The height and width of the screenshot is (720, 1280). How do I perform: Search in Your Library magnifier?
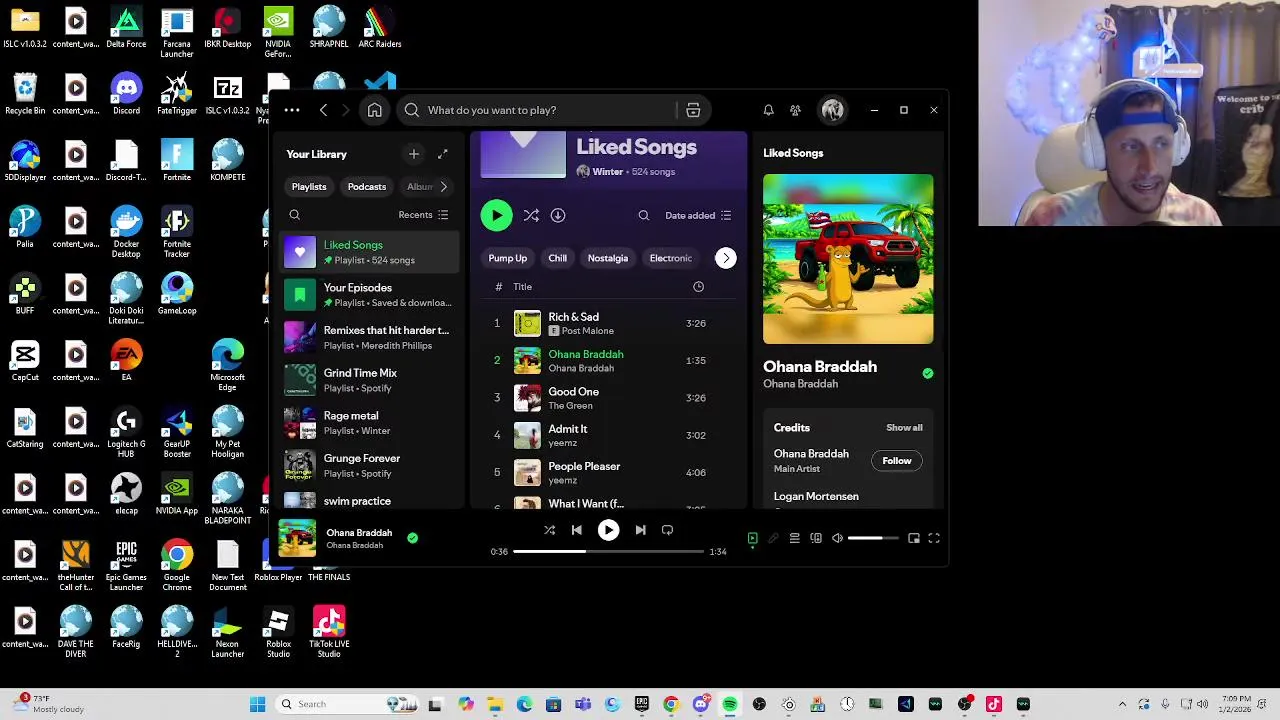click(294, 215)
